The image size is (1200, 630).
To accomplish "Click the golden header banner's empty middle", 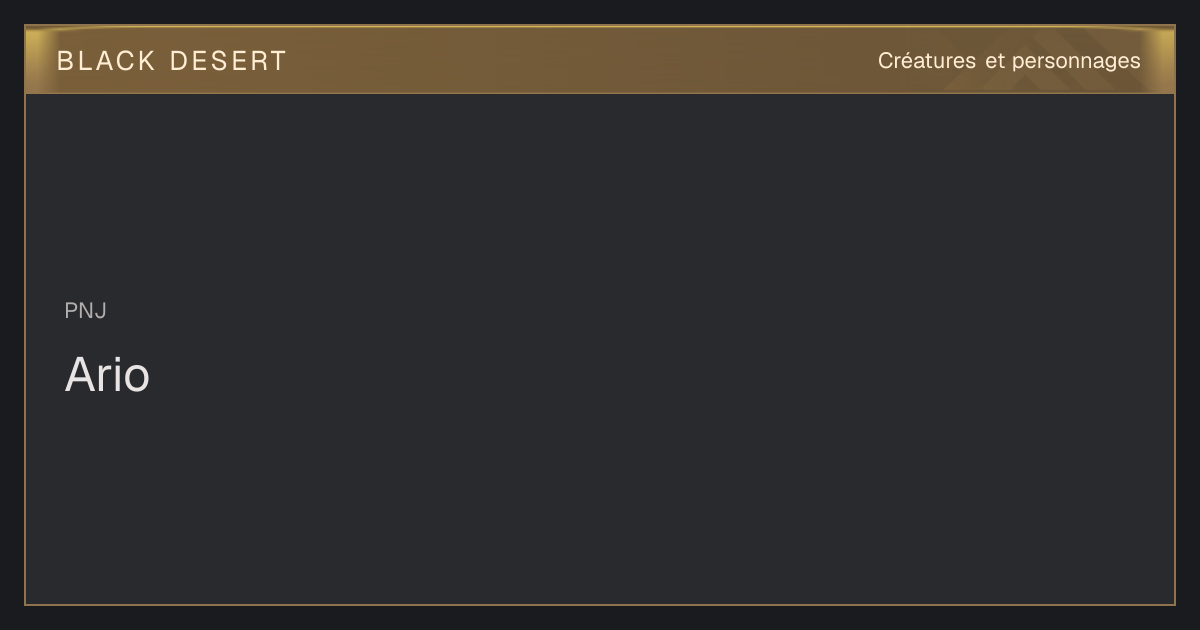I will 580,60.
